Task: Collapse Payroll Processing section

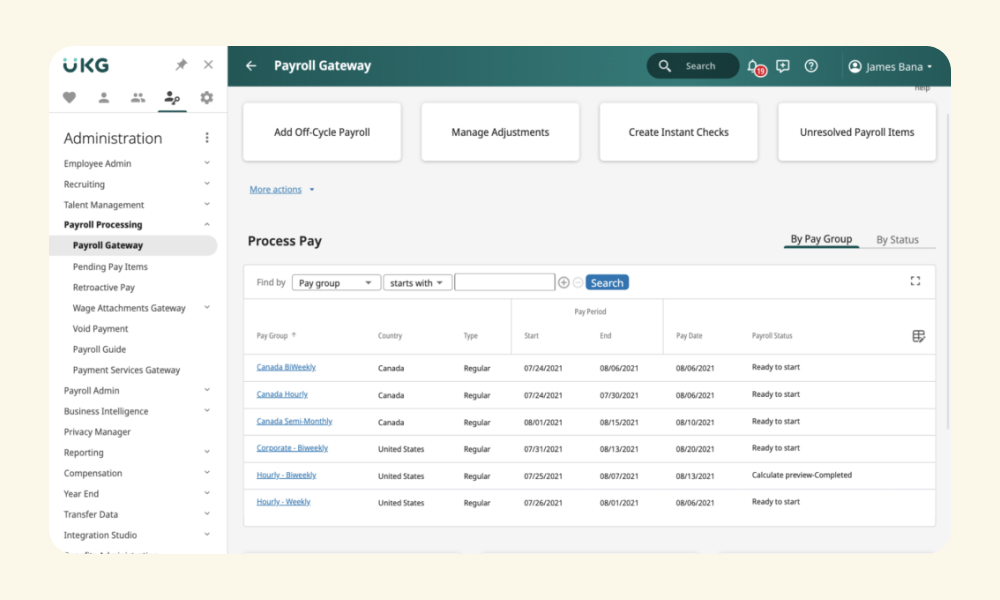Action: coord(207,224)
